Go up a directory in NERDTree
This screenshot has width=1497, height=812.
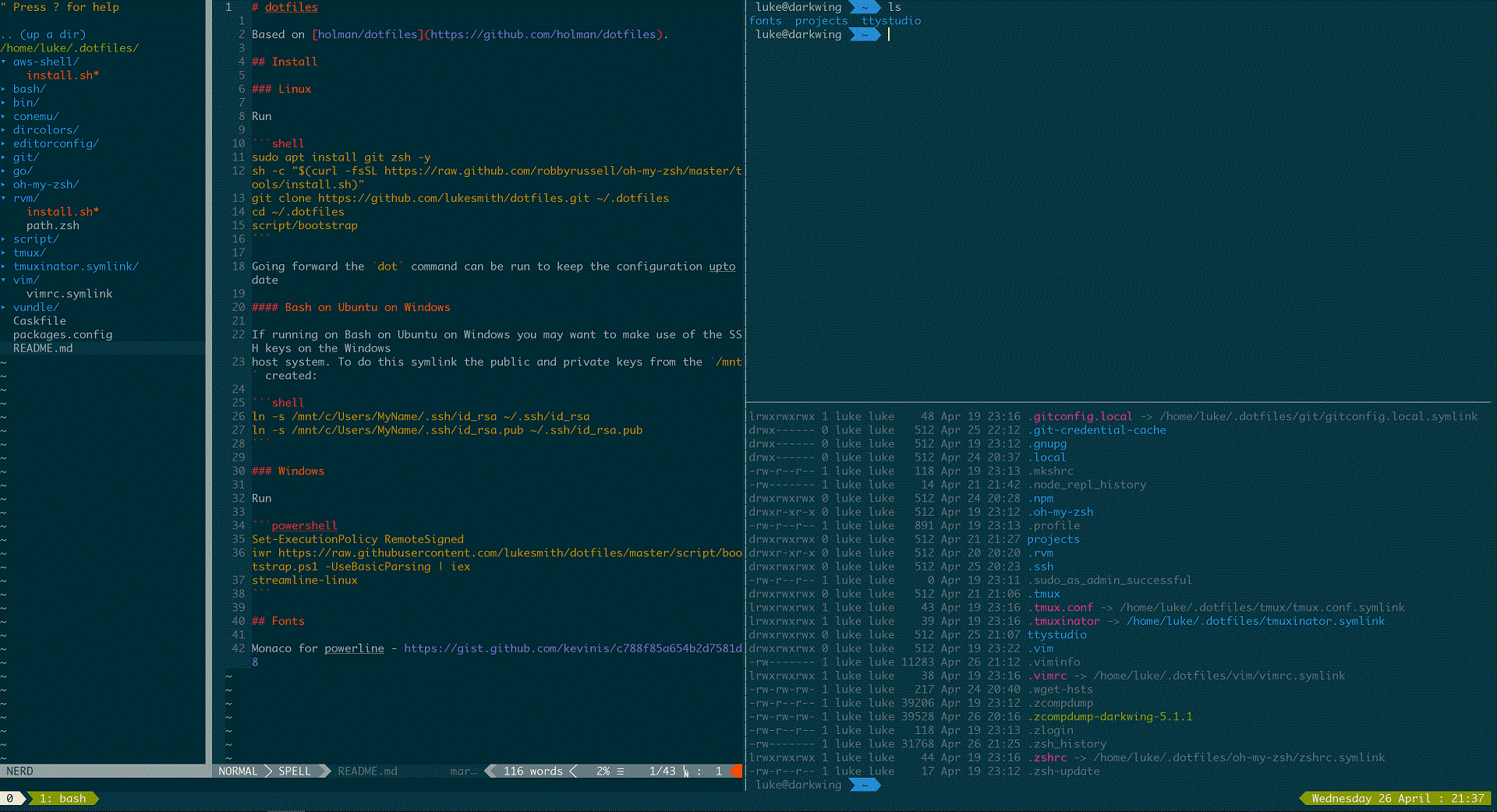pyautogui.click(x=44, y=34)
